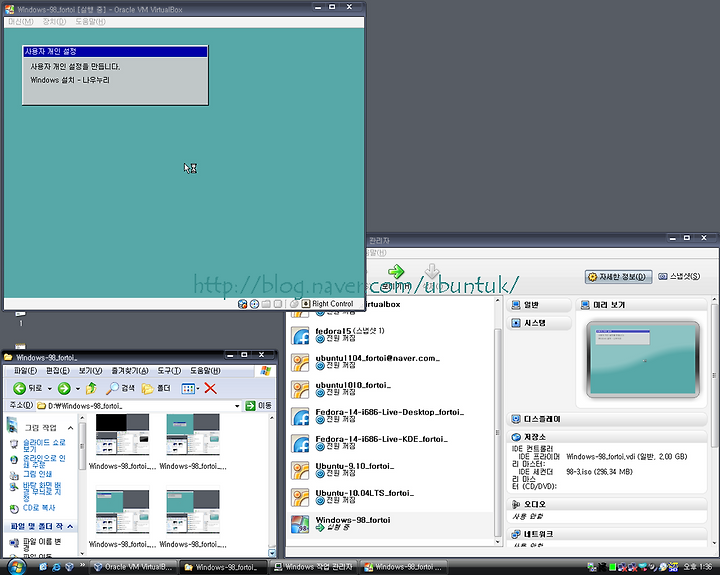
Task: Click the Details (자세한 정보) button
Action: pos(618,277)
